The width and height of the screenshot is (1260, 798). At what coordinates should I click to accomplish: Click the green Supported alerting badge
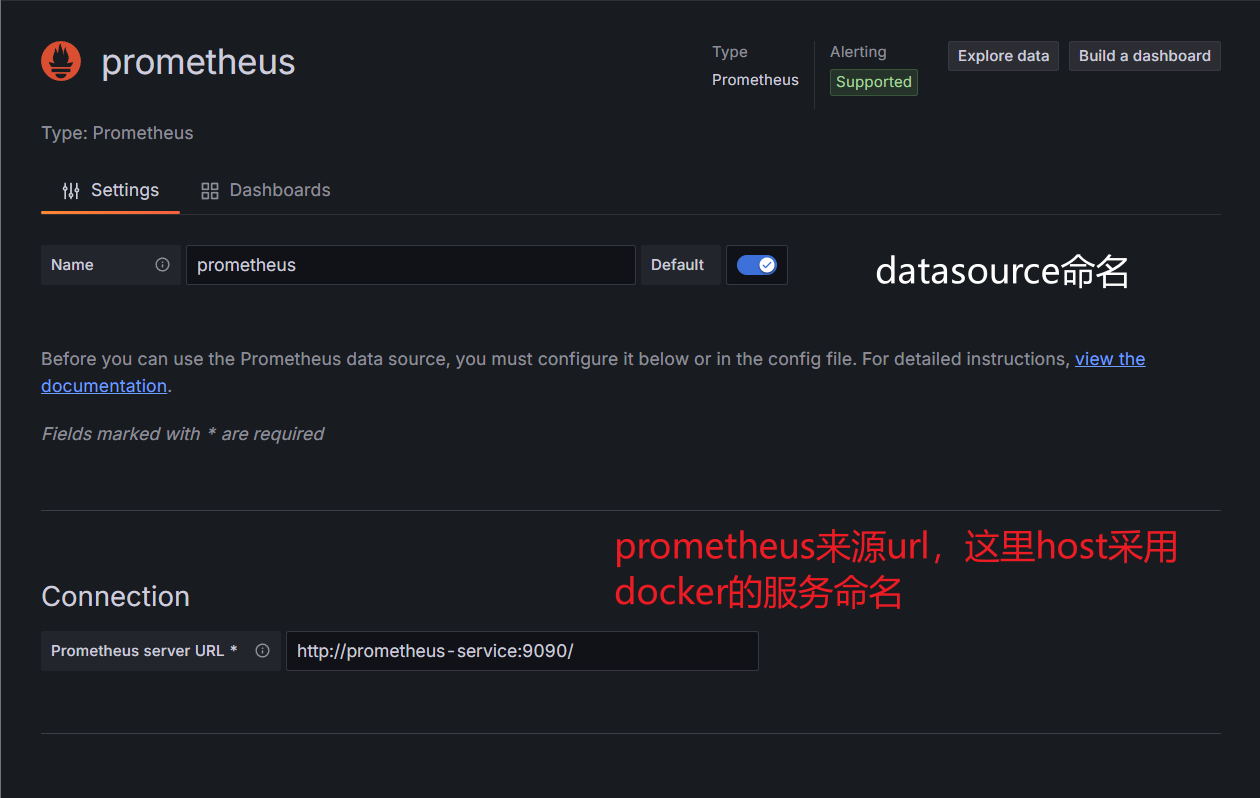click(873, 82)
